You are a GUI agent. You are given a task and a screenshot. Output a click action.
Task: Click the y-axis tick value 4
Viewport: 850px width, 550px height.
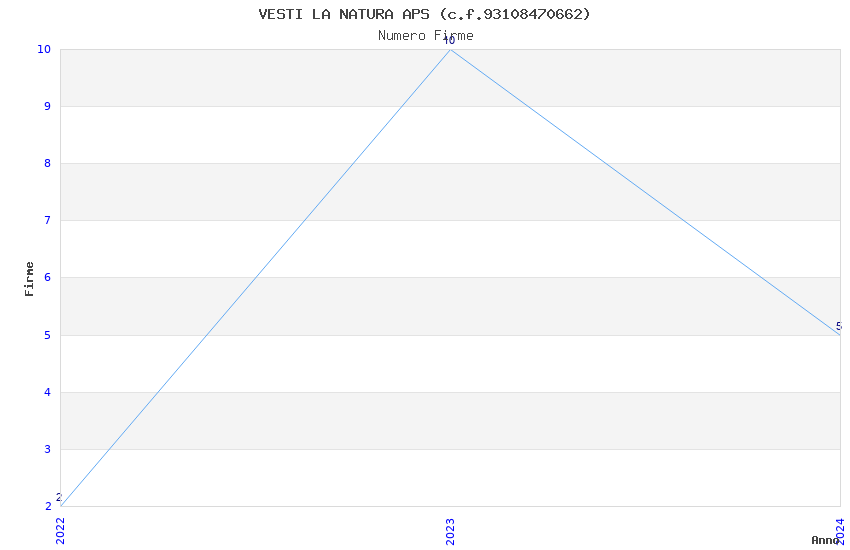48,392
